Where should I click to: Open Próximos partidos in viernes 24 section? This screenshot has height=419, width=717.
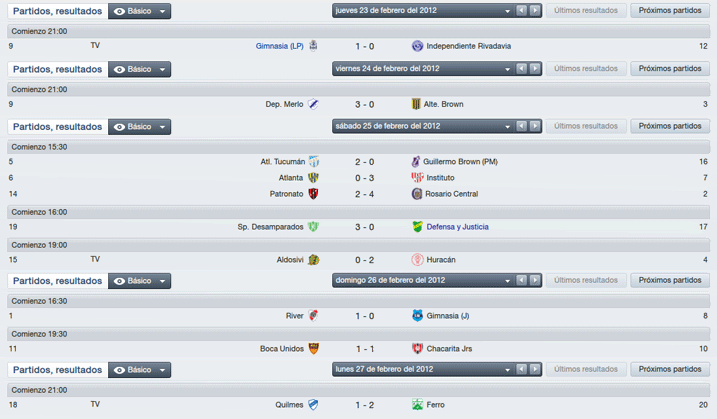pos(670,69)
